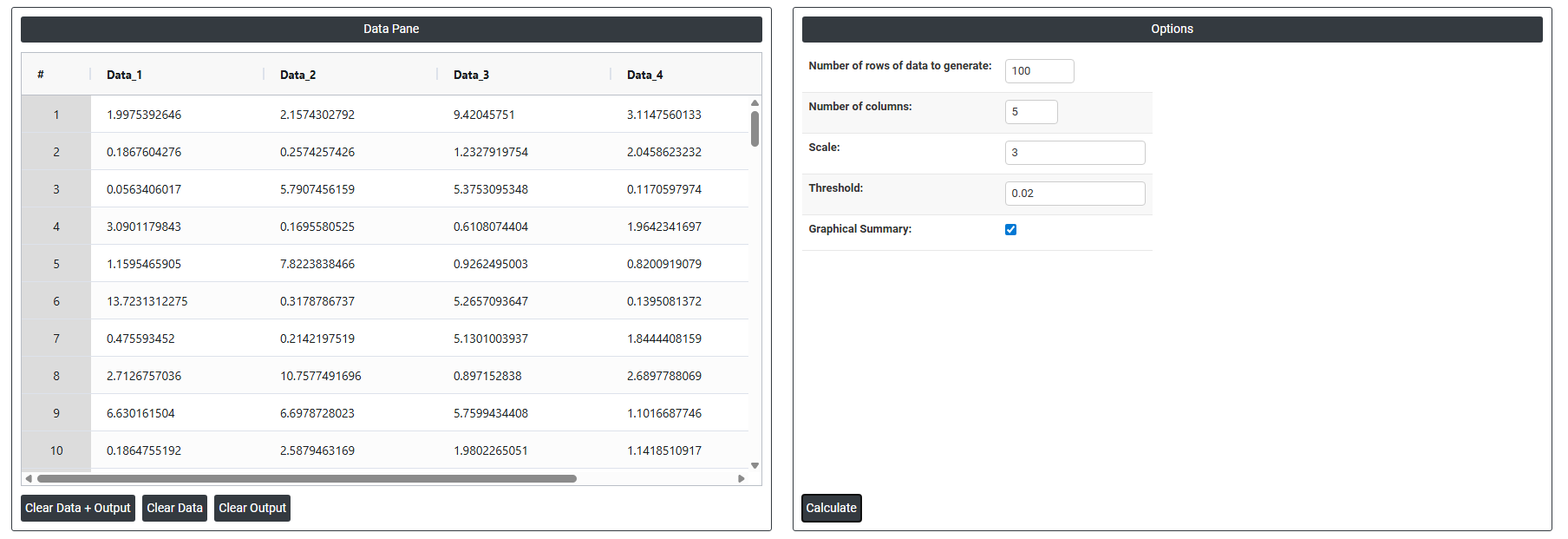Focus the number of rows input

click(1039, 71)
